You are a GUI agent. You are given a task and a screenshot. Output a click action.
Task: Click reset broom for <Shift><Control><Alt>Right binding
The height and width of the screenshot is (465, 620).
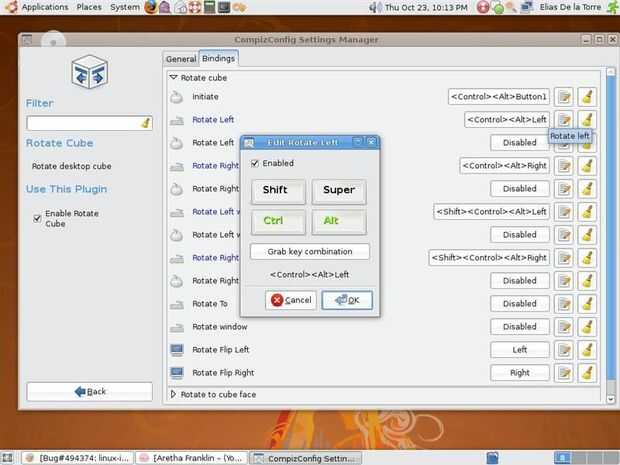[x=587, y=258]
